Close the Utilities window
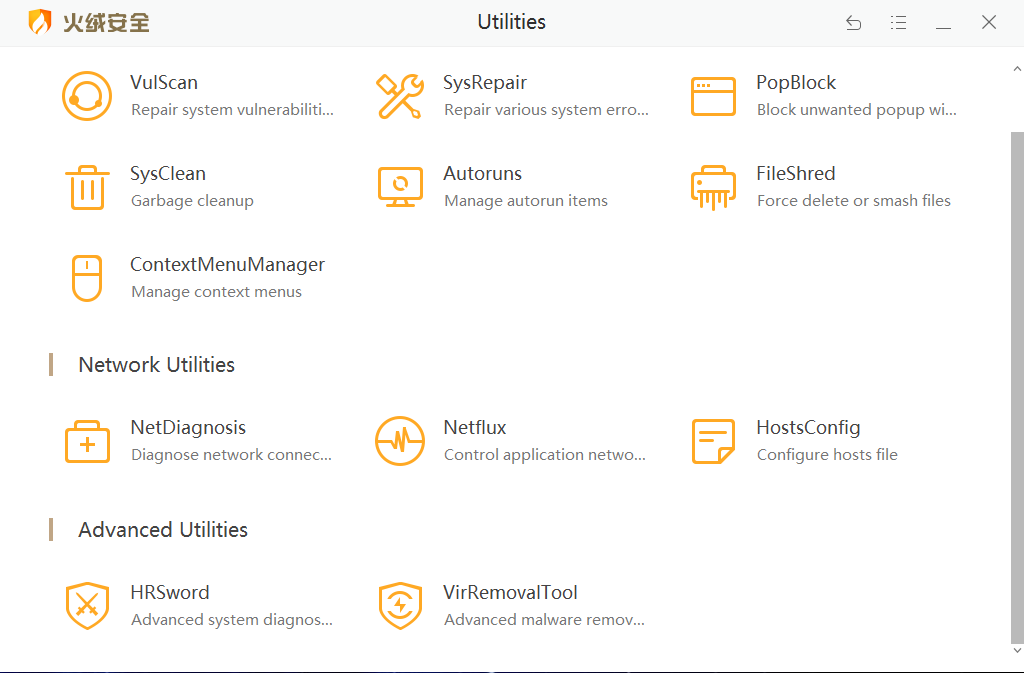 pyautogui.click(x=989, y=22)
